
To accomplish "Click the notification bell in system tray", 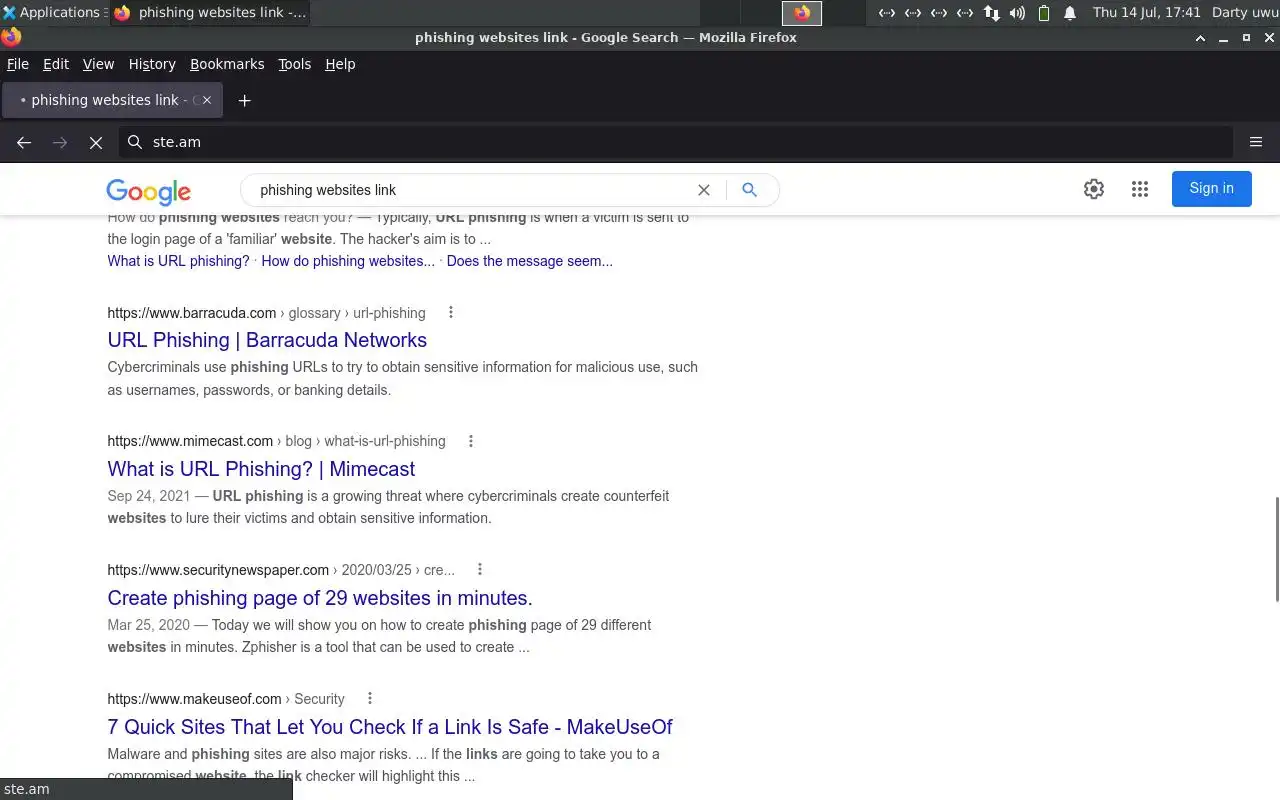I will (x=1070, y=13).
